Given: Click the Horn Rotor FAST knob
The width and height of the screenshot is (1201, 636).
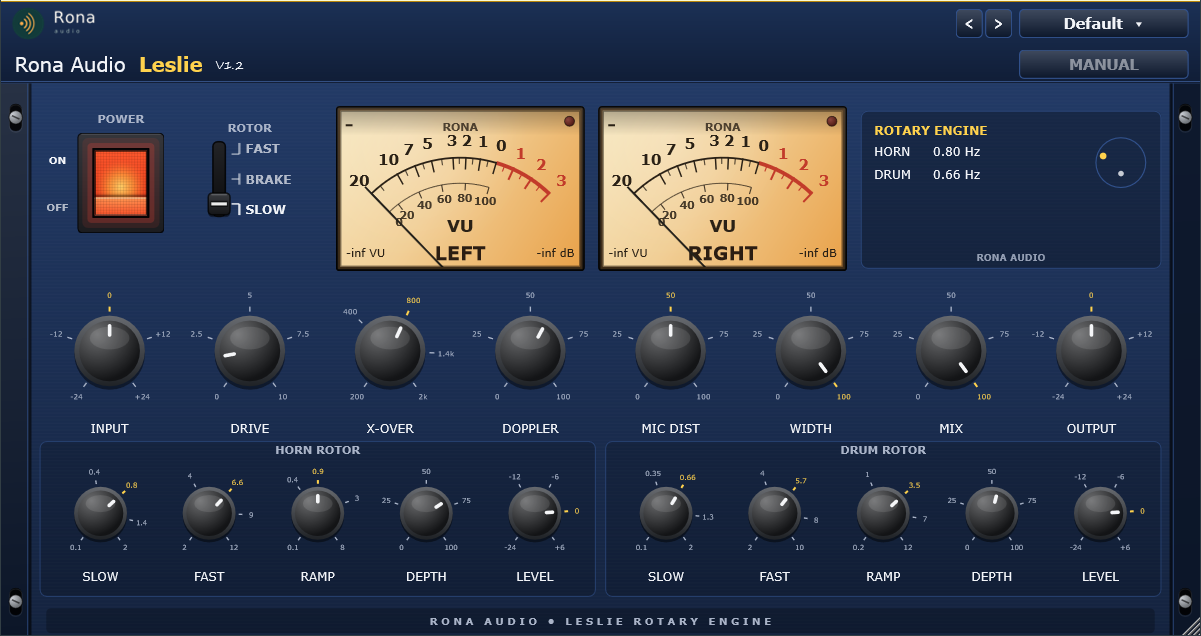Looking at the screenshot, I should pyautogui.click(x=209, y=514).
